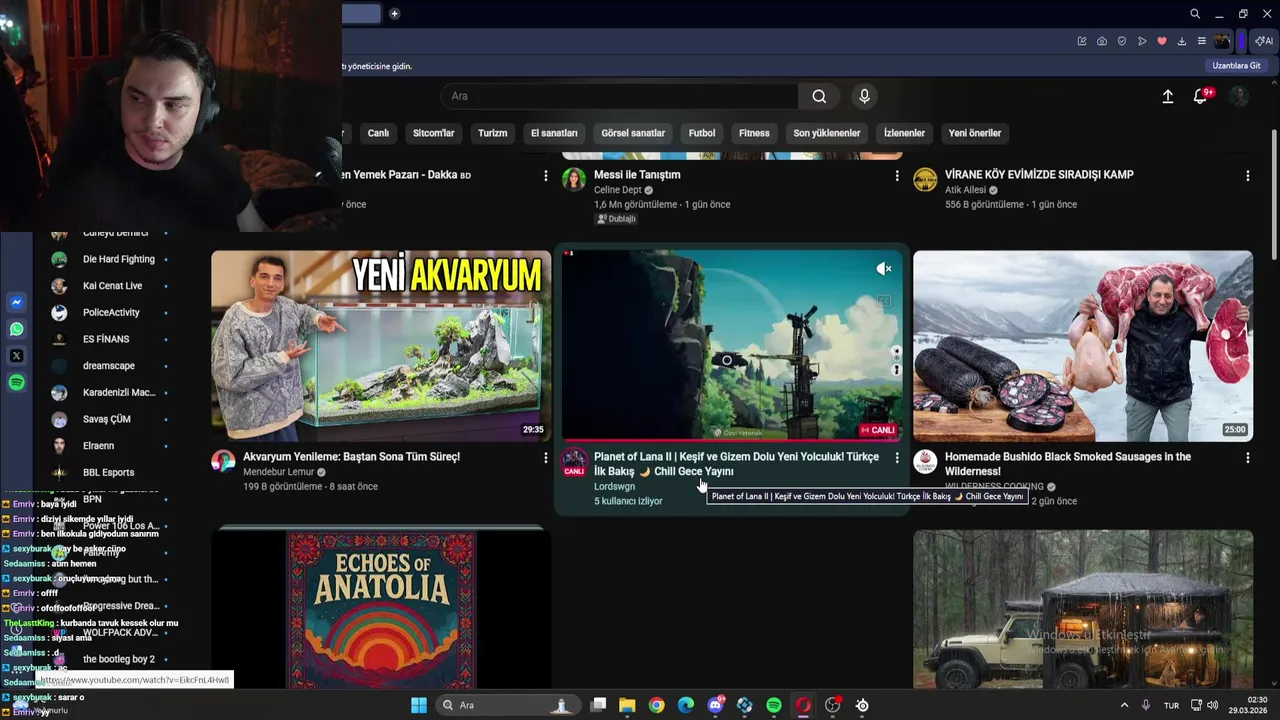Open the YouTube account avatar menu
The image size is (1280, 720).
point(1239,96)
